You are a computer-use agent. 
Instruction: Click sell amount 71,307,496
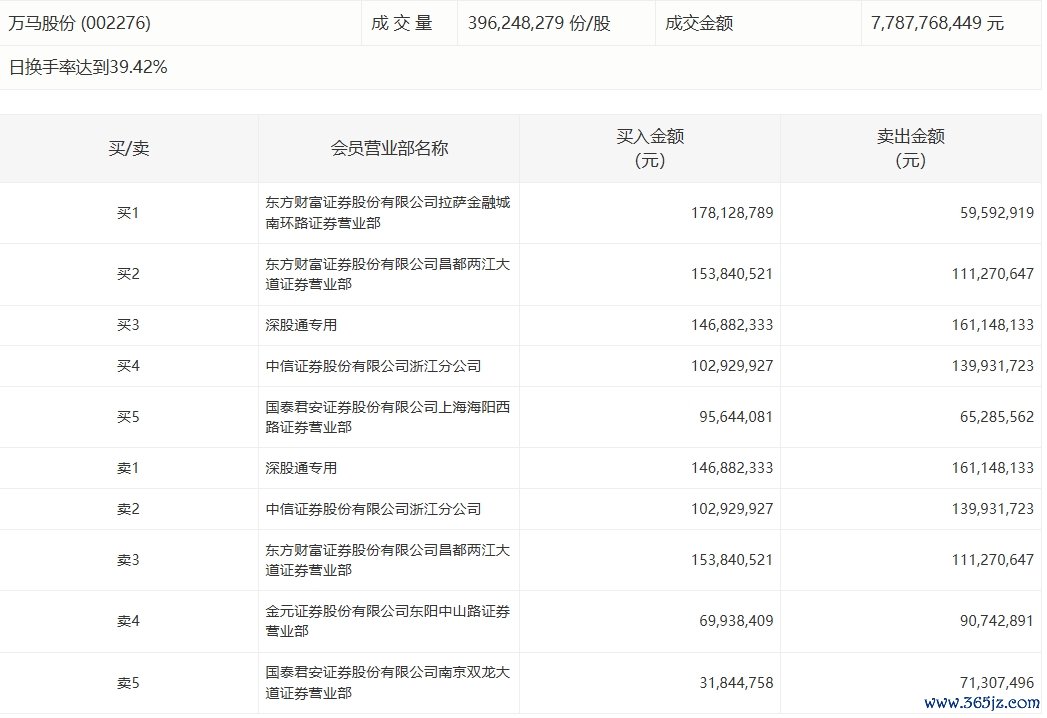coord(997,683)
